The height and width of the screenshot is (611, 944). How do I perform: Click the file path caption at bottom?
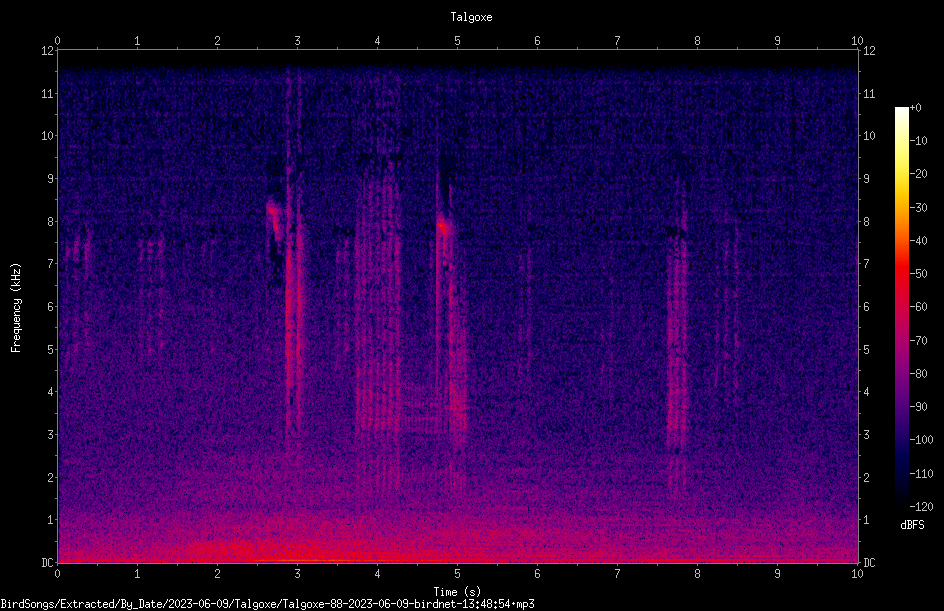[x=267, y=604]
